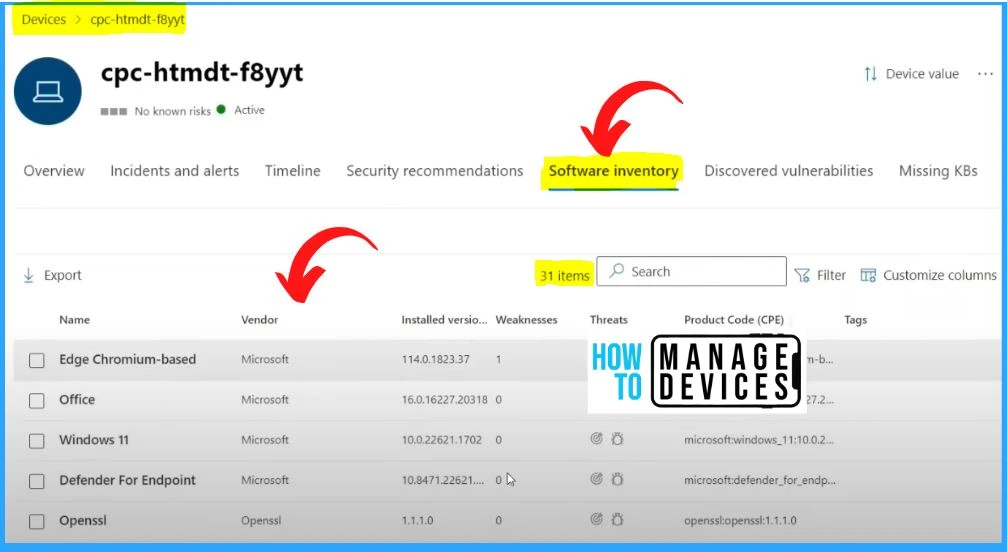Sort by the Installed version column header
This screenshot has height=552, width=1007.
(x=444, y=320)
